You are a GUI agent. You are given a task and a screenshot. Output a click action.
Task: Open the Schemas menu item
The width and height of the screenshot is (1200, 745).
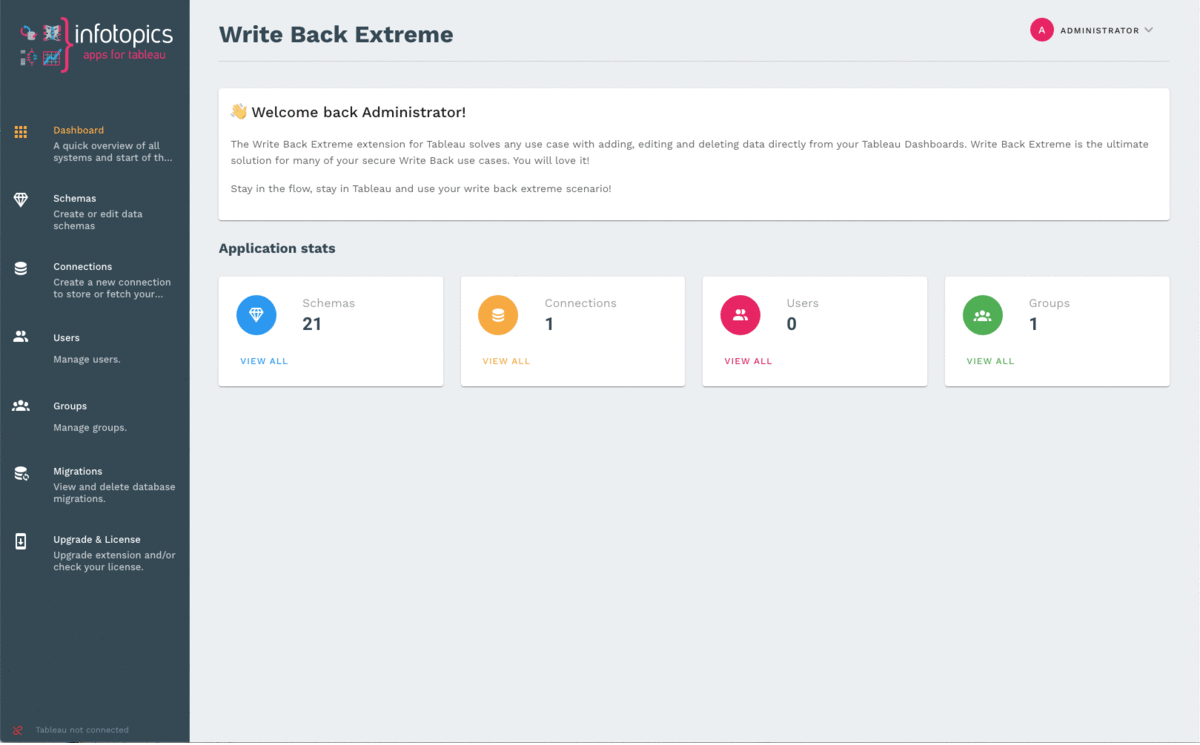[x=95, y=212]
